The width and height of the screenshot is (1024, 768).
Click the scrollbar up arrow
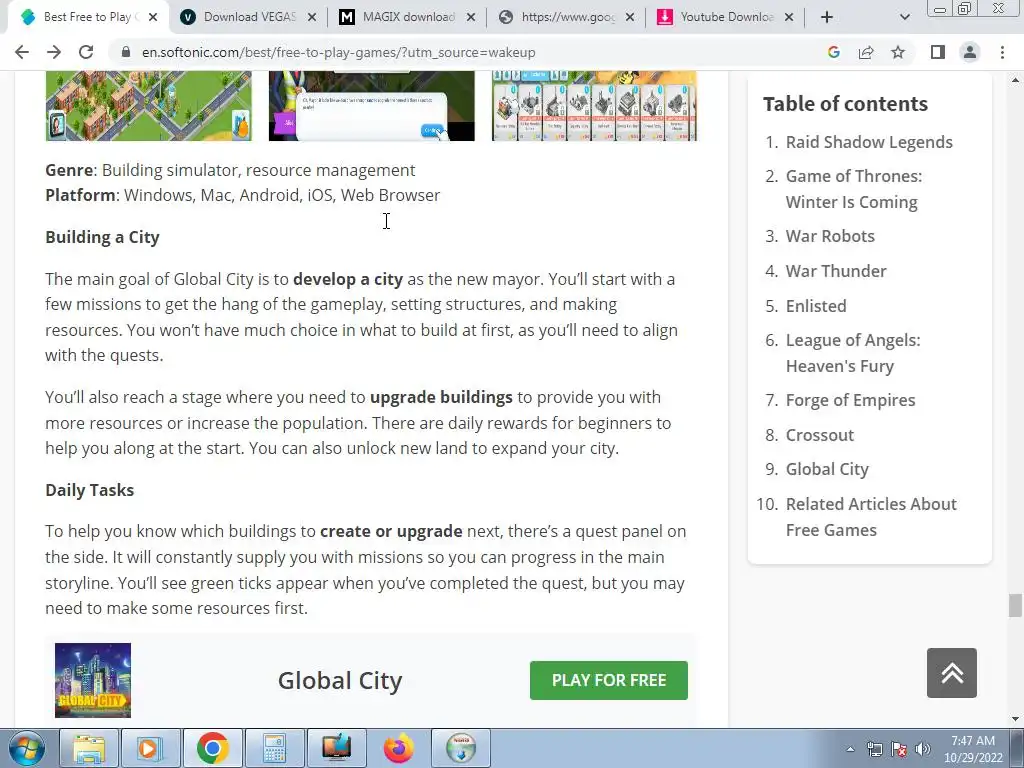point(1015,80)
